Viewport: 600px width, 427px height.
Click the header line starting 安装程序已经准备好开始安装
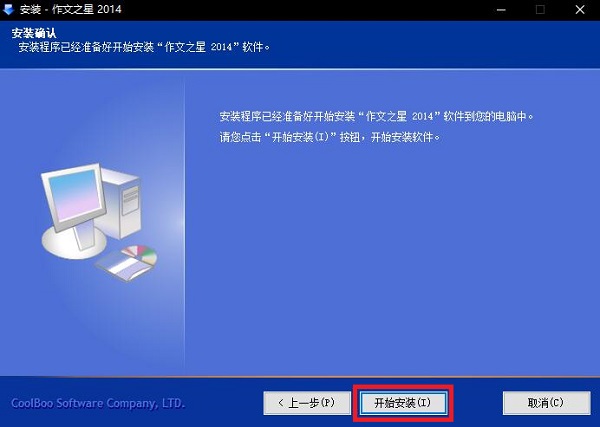tap(144, 47)
